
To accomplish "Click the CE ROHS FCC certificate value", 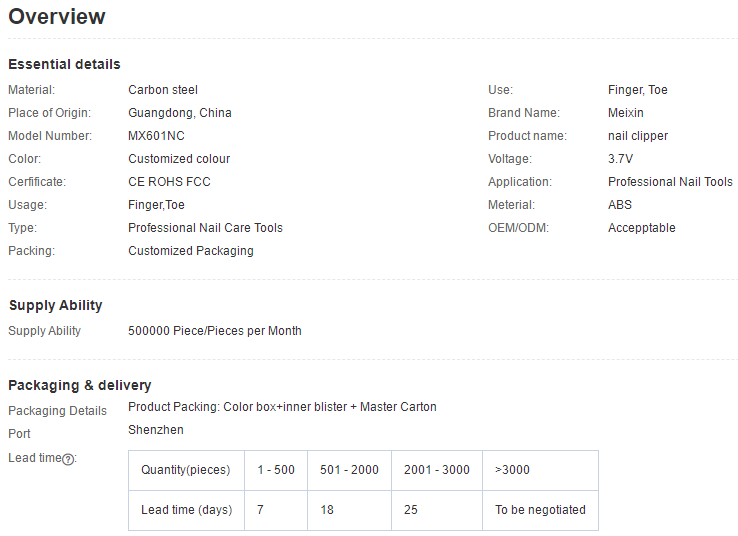I will tap(169, 182).
